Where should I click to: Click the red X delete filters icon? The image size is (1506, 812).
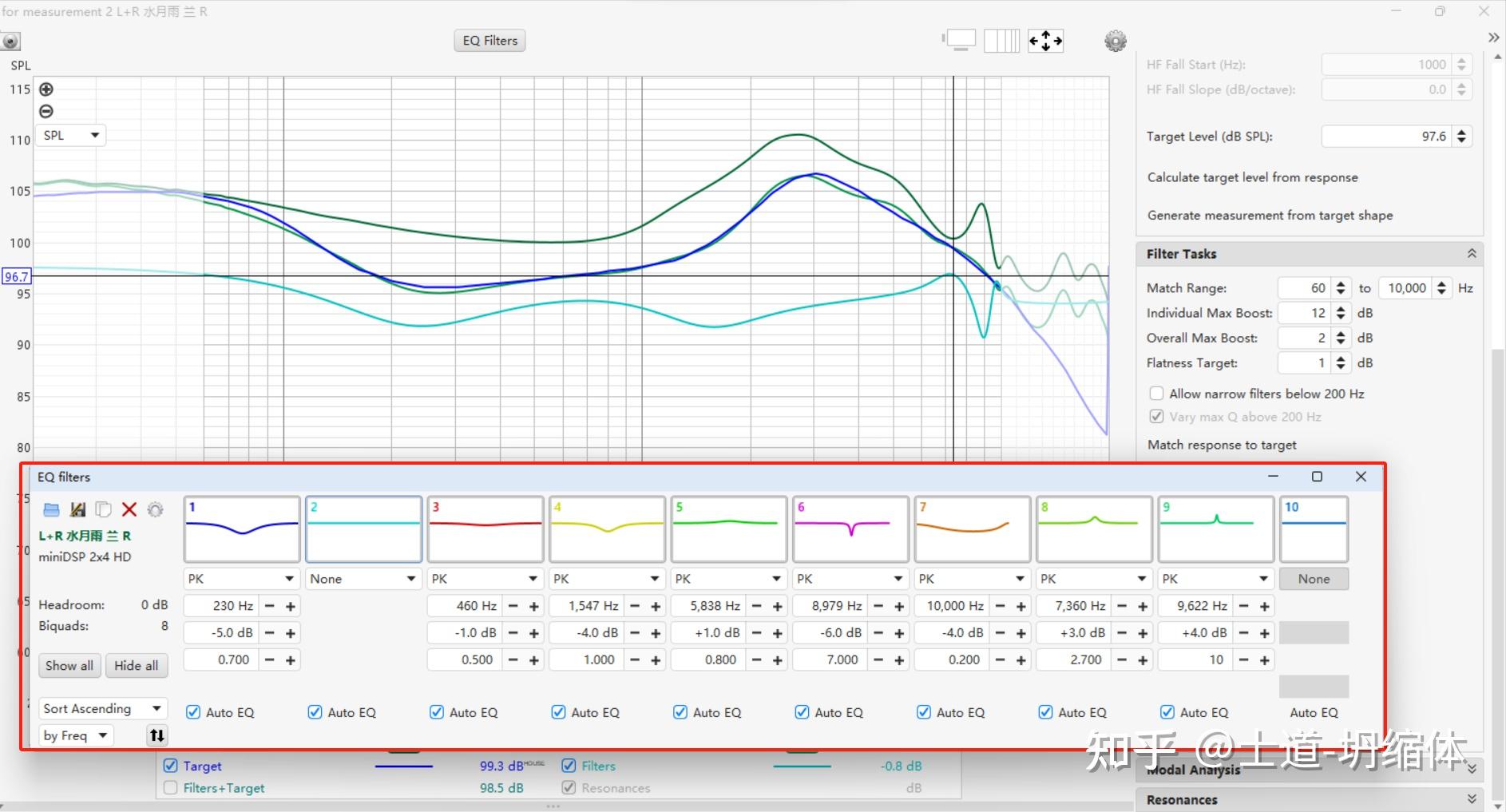point(129,509)
